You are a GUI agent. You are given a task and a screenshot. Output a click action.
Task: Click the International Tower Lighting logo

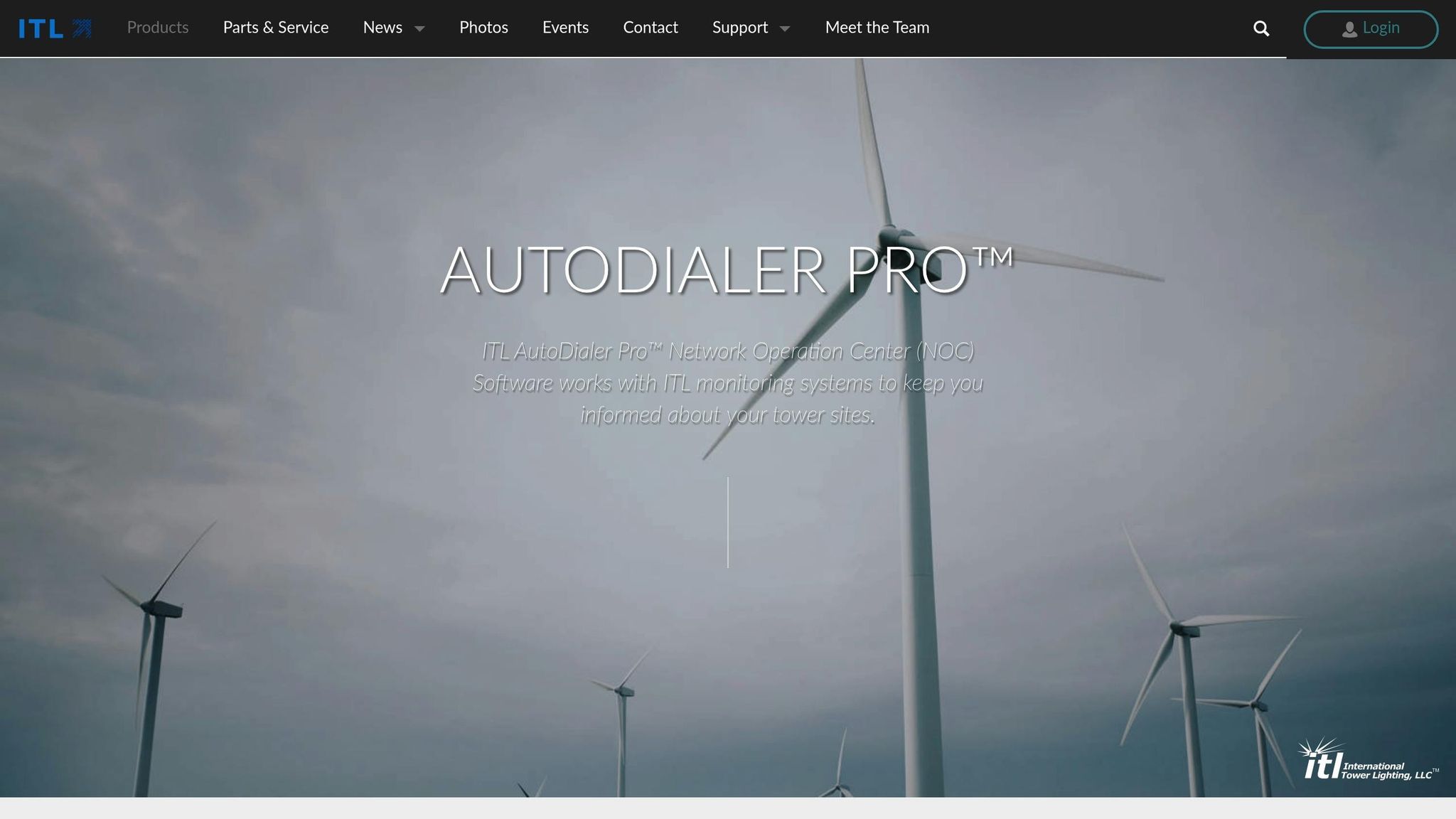pos(1367,759)
